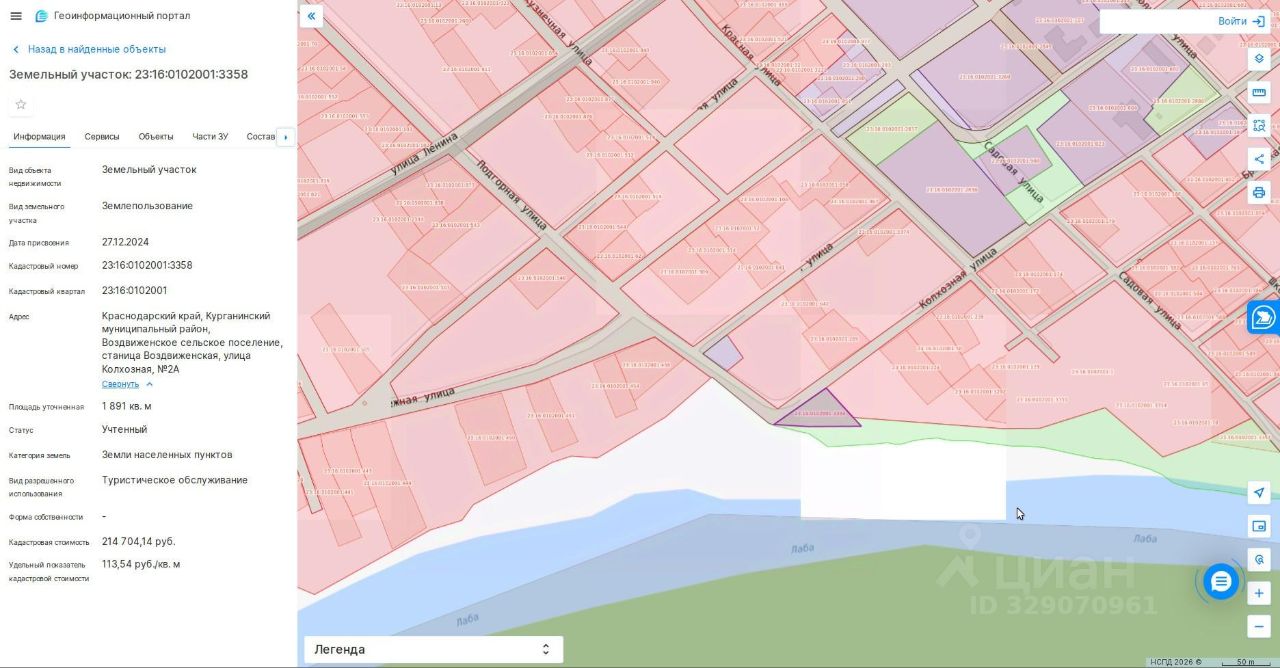
Task: Click the small purple parcel near Подгорная
Action: pyautogui.click(x=723, y=353)
